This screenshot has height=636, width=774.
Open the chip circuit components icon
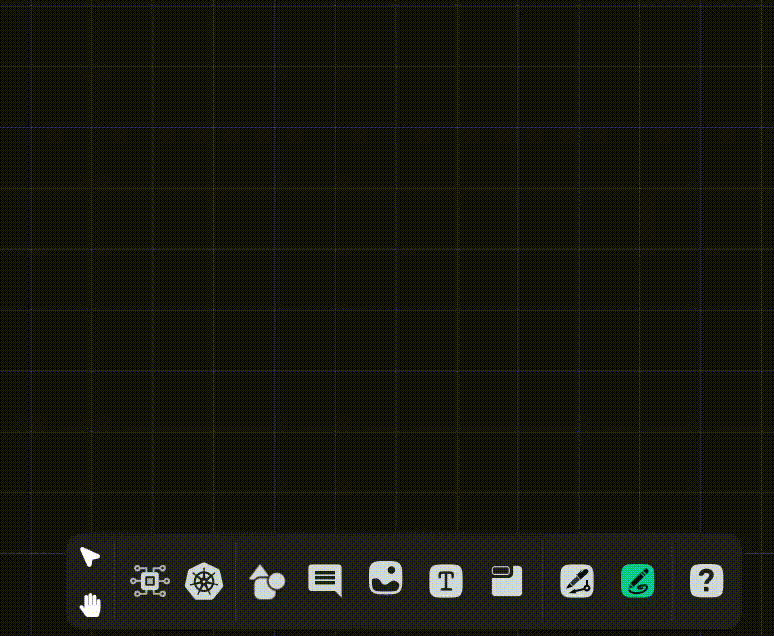(150, 581)
